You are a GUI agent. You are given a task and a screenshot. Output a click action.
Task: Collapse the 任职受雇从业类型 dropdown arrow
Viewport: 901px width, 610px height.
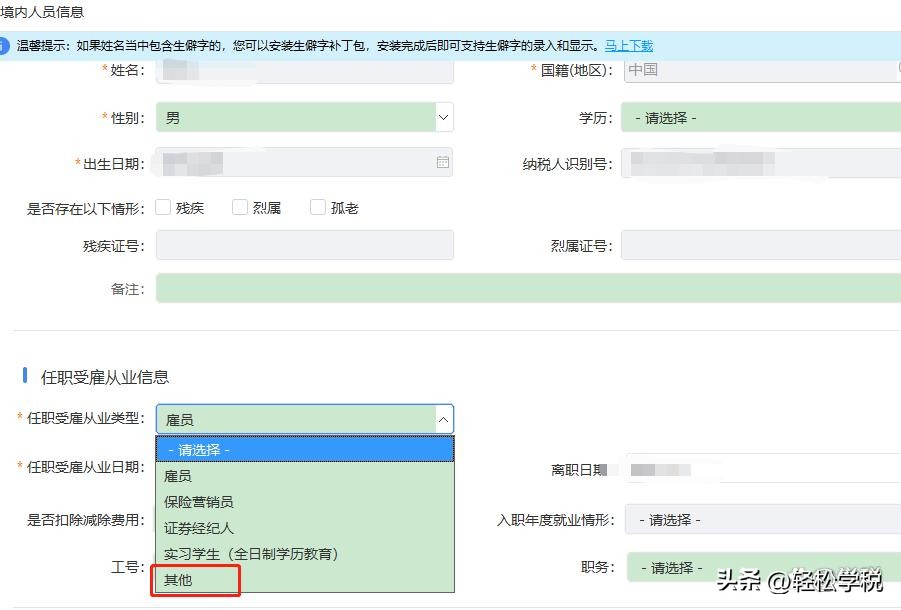442,419
